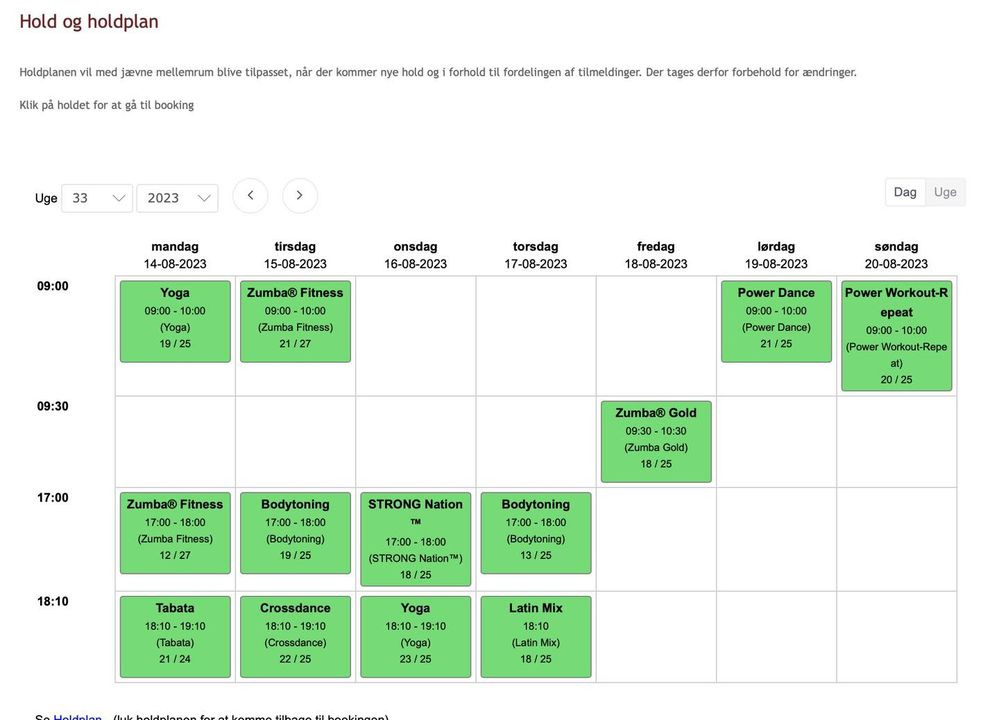Select Tuesday 17:00 Bodytoning class
Viewport: 999px width, 720px height.
pos(295,531)
